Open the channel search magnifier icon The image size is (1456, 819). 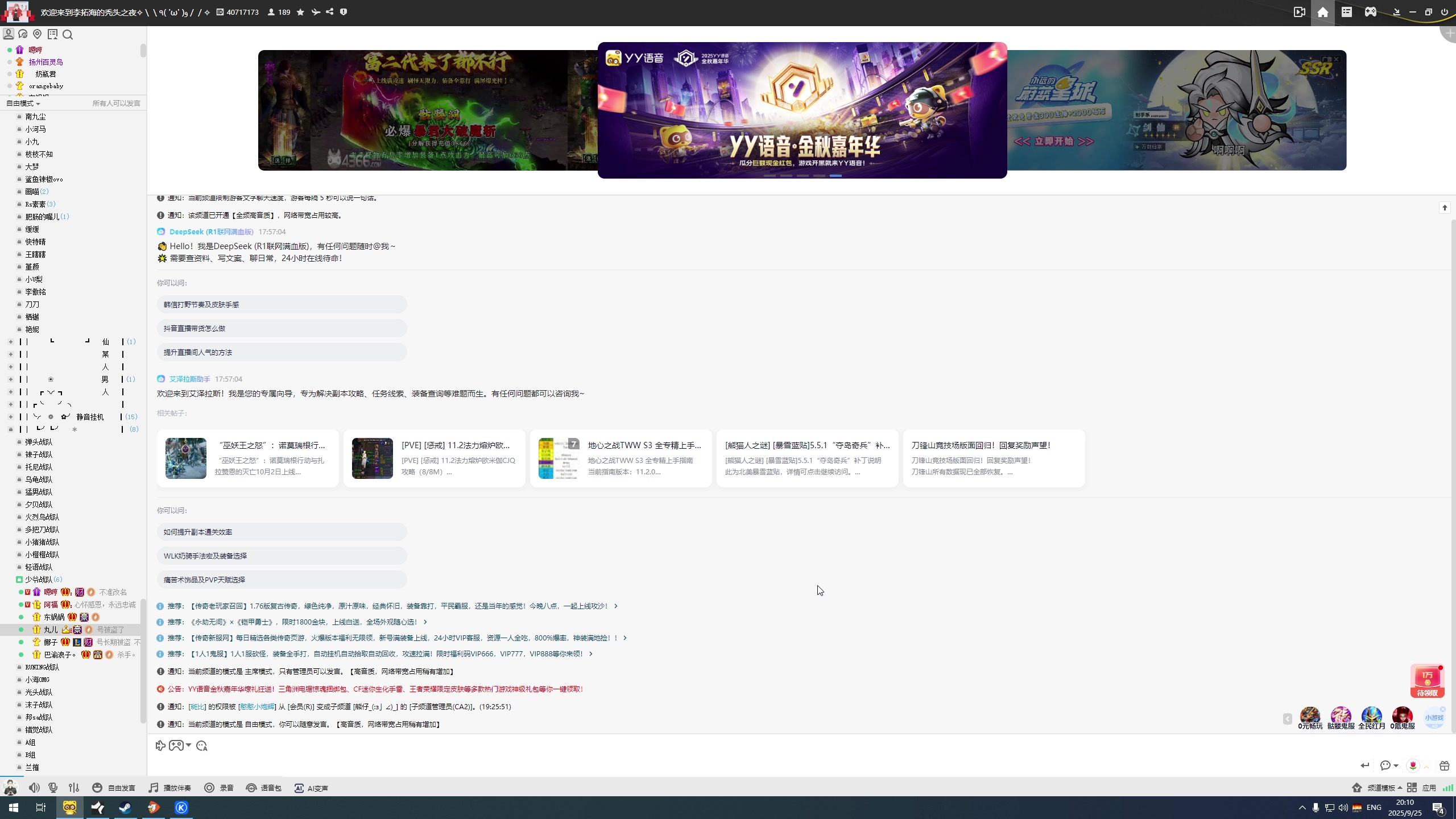[68, 35]
